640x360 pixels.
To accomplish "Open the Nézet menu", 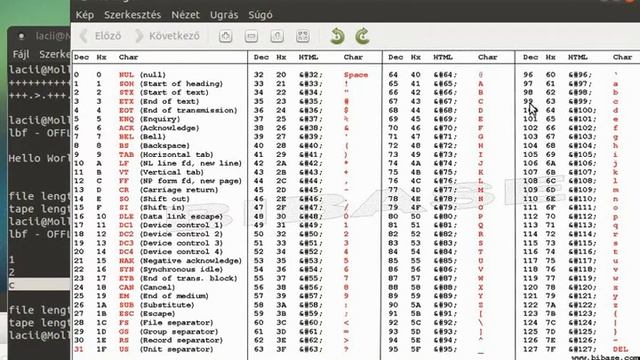I will 185,15.
